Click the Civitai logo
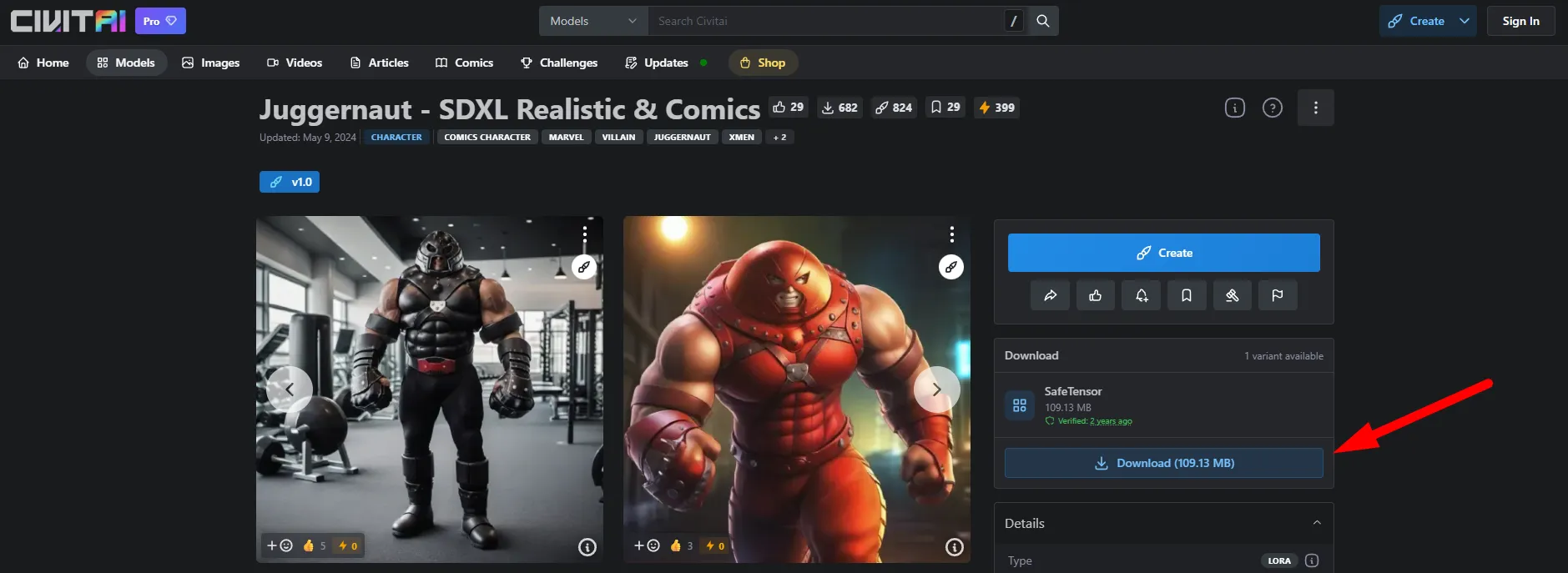The width and height of the screenshot is (1568, 573). point(68,21)
